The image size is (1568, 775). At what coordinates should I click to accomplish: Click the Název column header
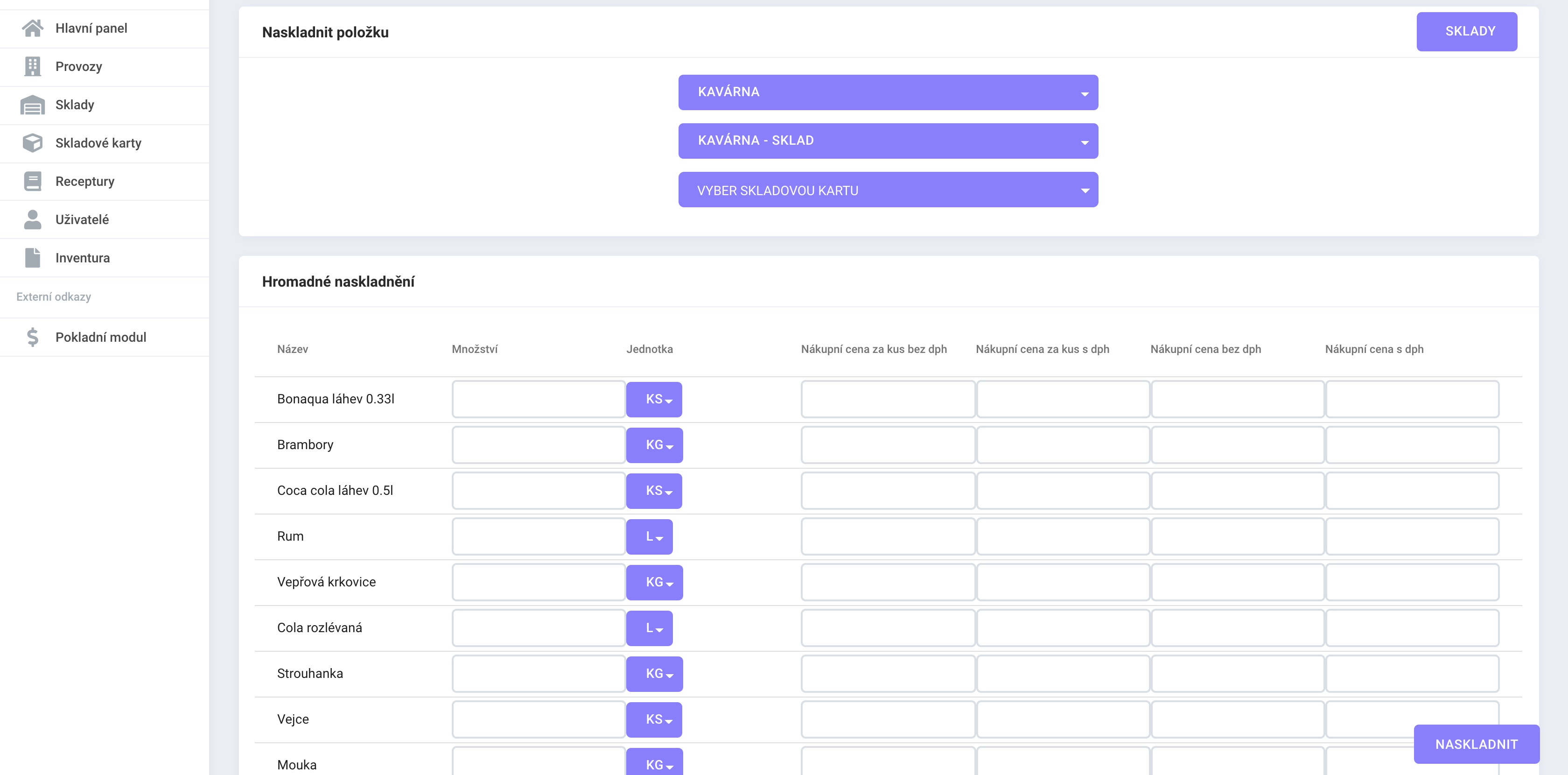[x=292, y=349]
